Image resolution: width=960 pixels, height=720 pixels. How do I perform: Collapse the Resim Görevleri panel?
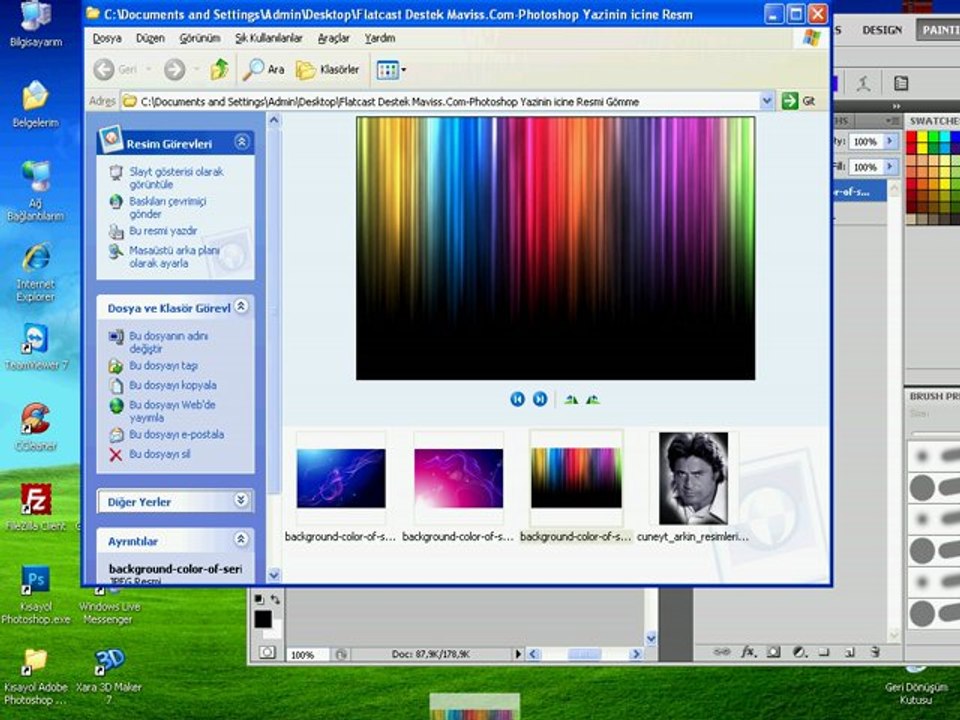click(x=241, y=142)
